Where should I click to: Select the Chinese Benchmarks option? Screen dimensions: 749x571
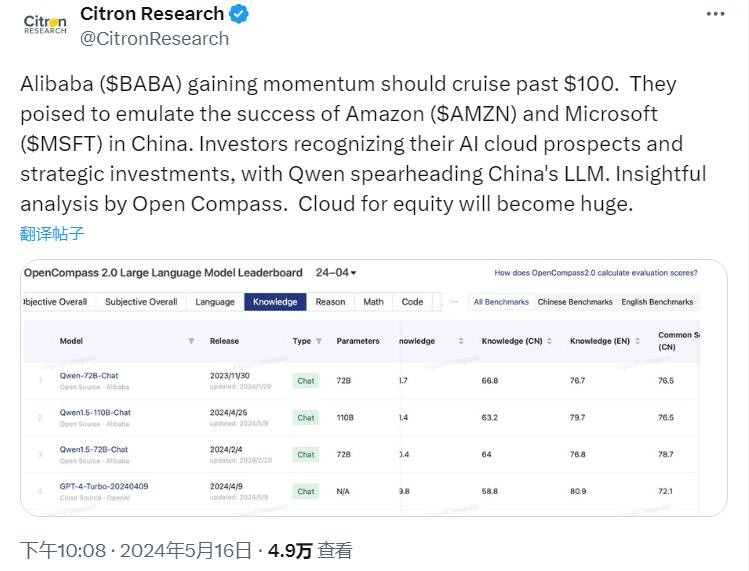575,302
